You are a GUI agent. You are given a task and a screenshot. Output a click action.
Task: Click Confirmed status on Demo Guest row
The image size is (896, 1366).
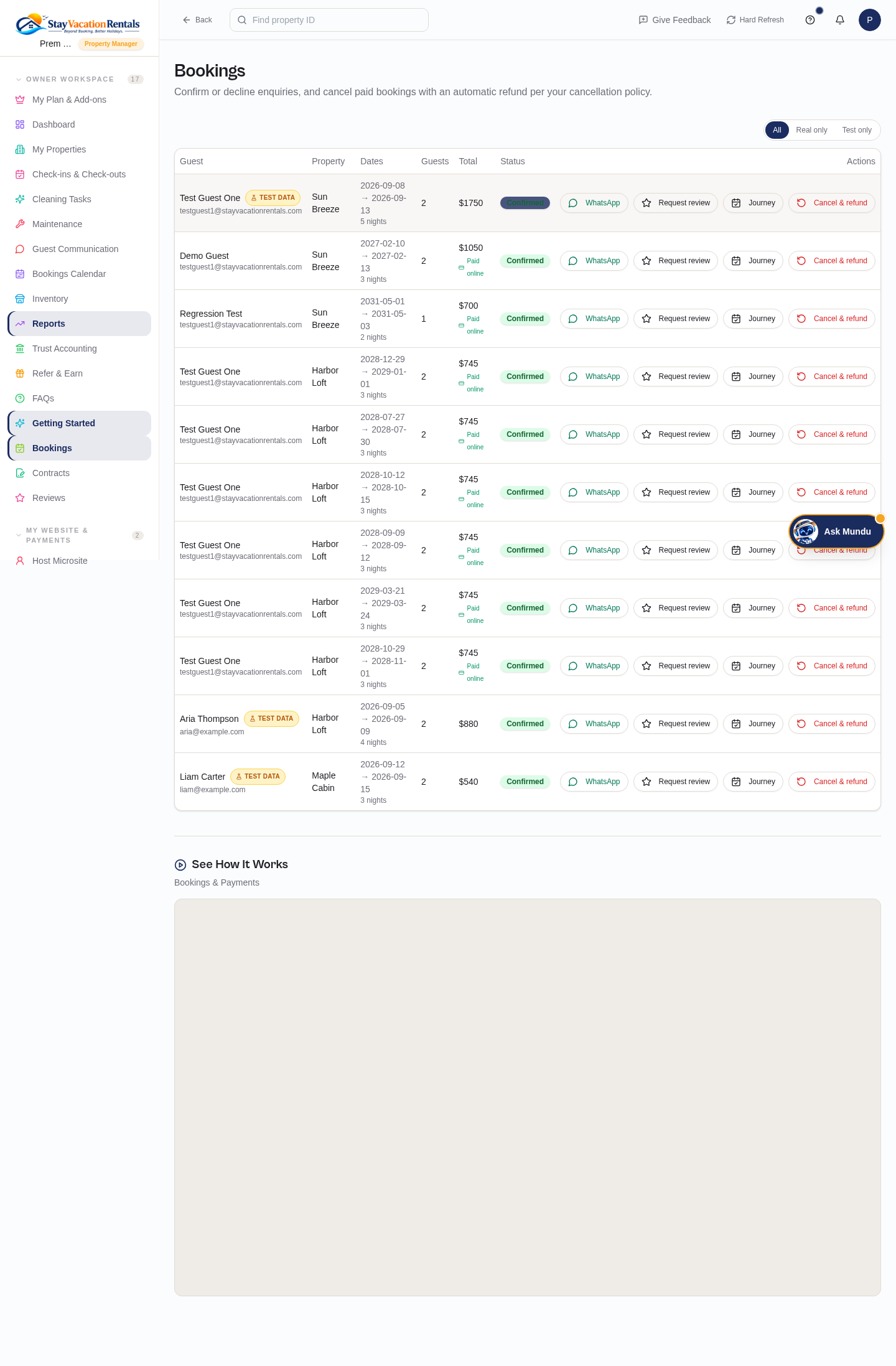point(525,261)
